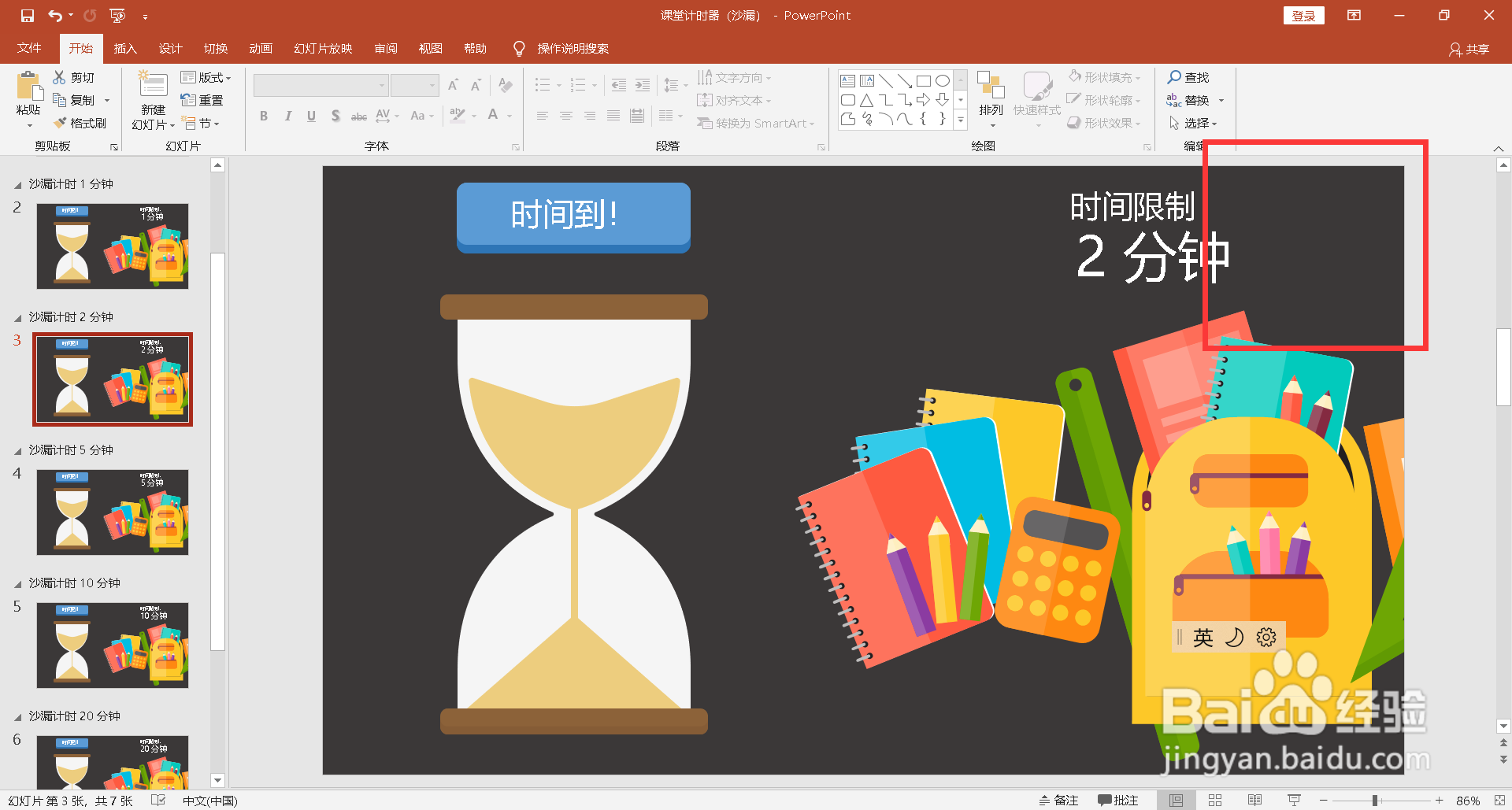Click the Arrange shapes icon

pyautogui.click(x=991, y=85)
